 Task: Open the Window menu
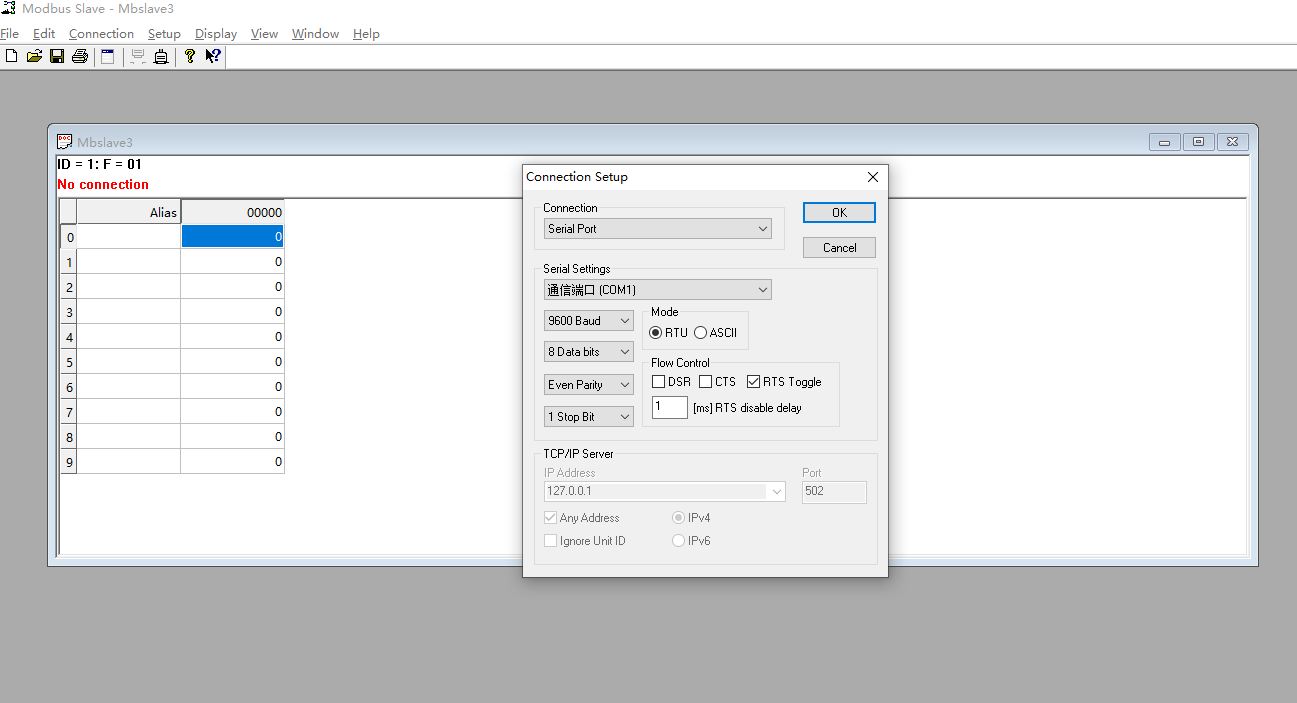pos(315,34)
